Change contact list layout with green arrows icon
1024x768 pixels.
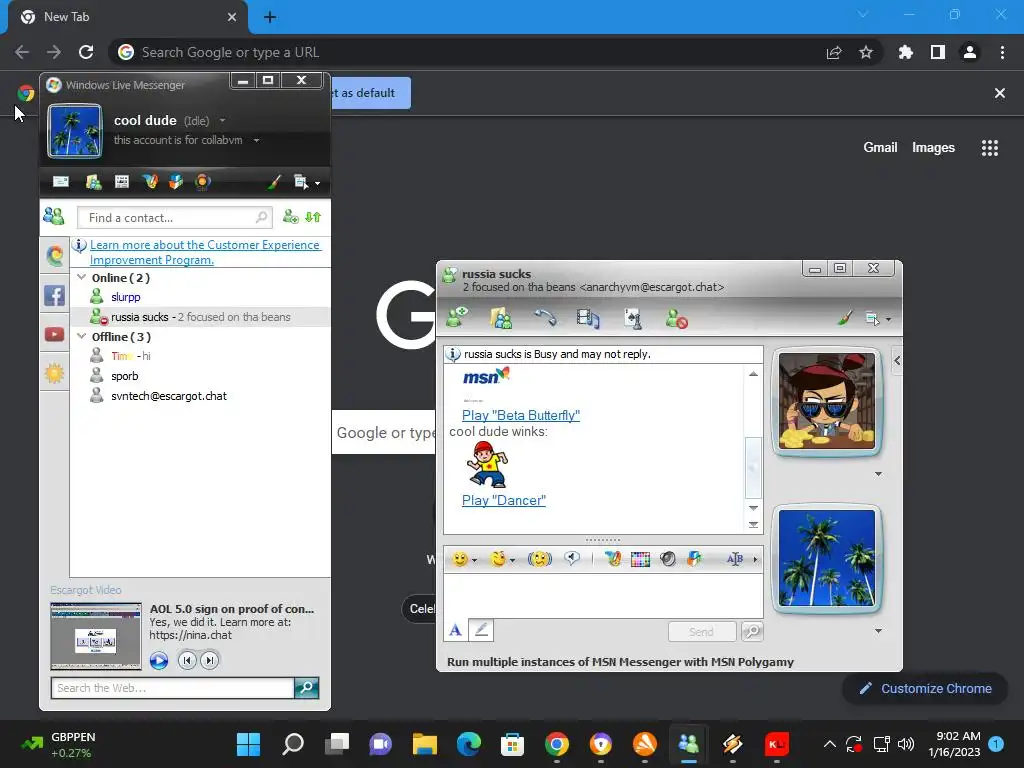click(313, 217)
